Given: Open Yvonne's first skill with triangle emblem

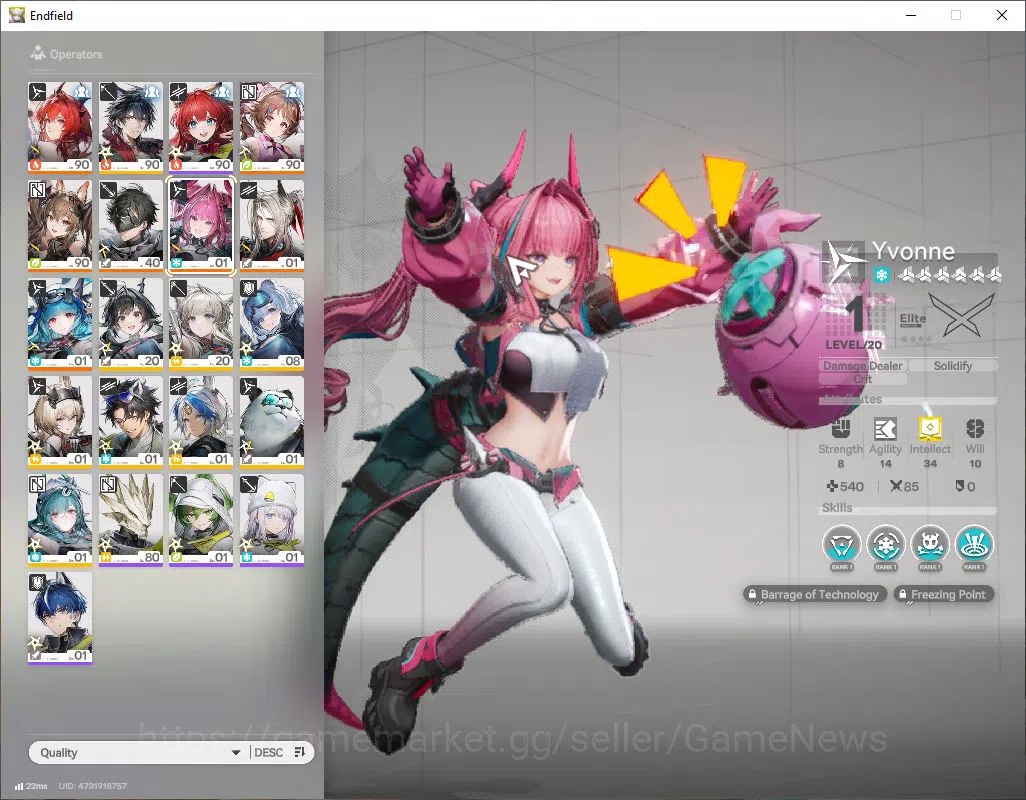Looking at the screenshot, I should coord(841,544).
